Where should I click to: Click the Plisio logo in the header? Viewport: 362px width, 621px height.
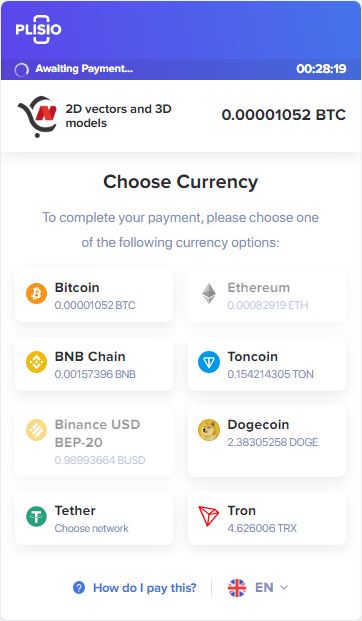click(x=38, y=29)
